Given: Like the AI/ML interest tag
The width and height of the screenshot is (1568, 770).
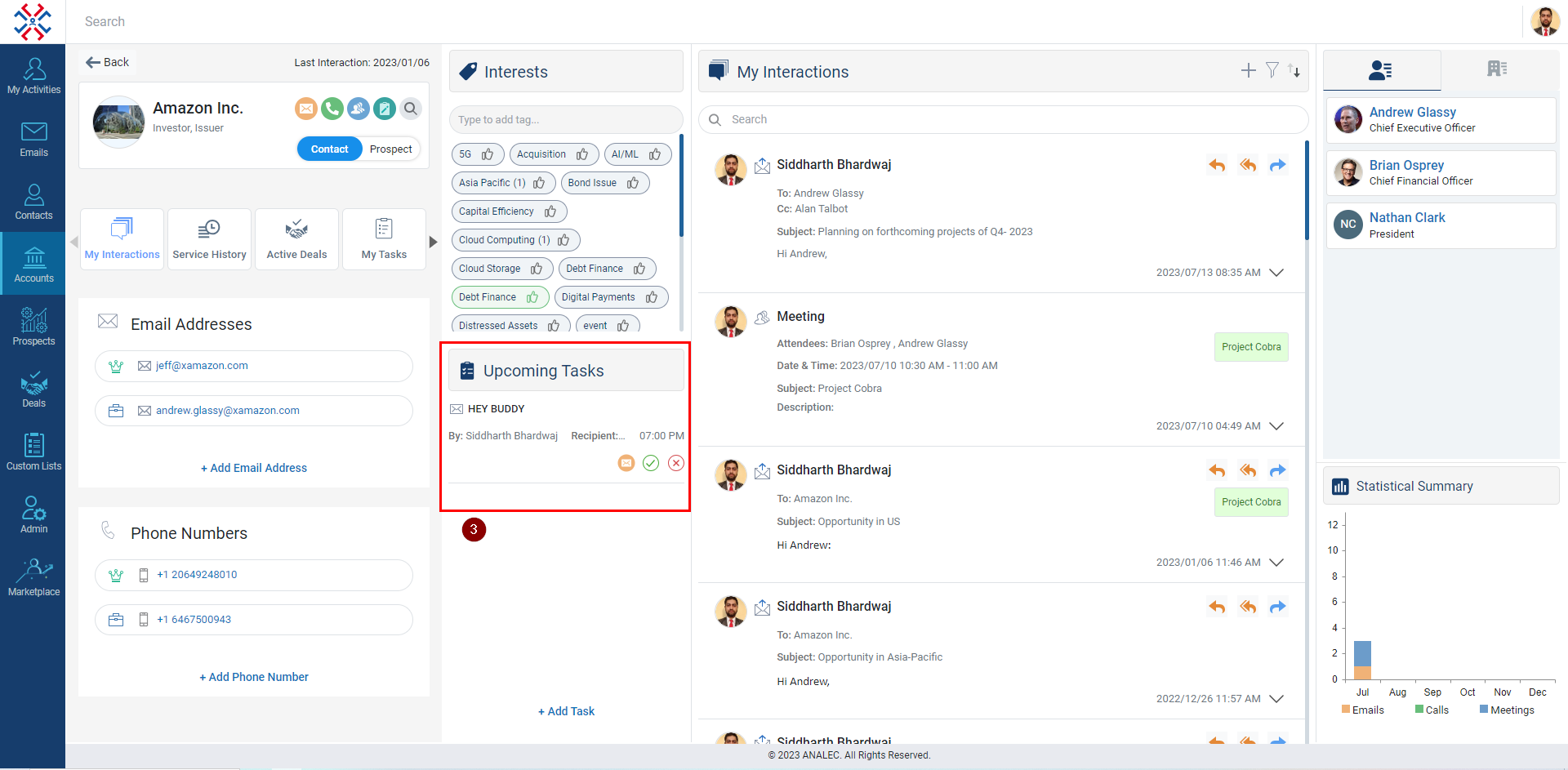Looking at the screenshot, I should (655, 154).
